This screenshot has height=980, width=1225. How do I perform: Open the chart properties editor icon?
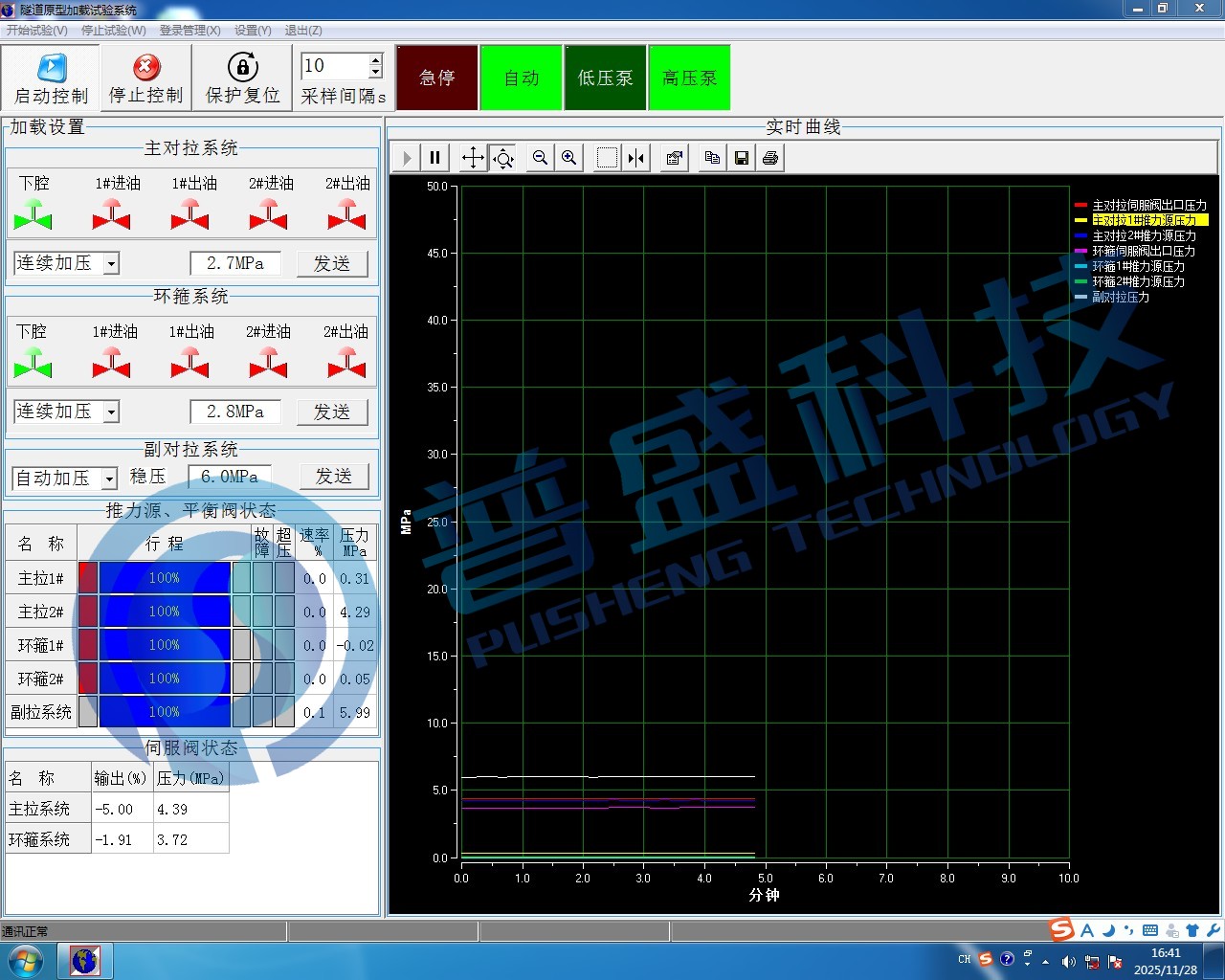point(675,158)
